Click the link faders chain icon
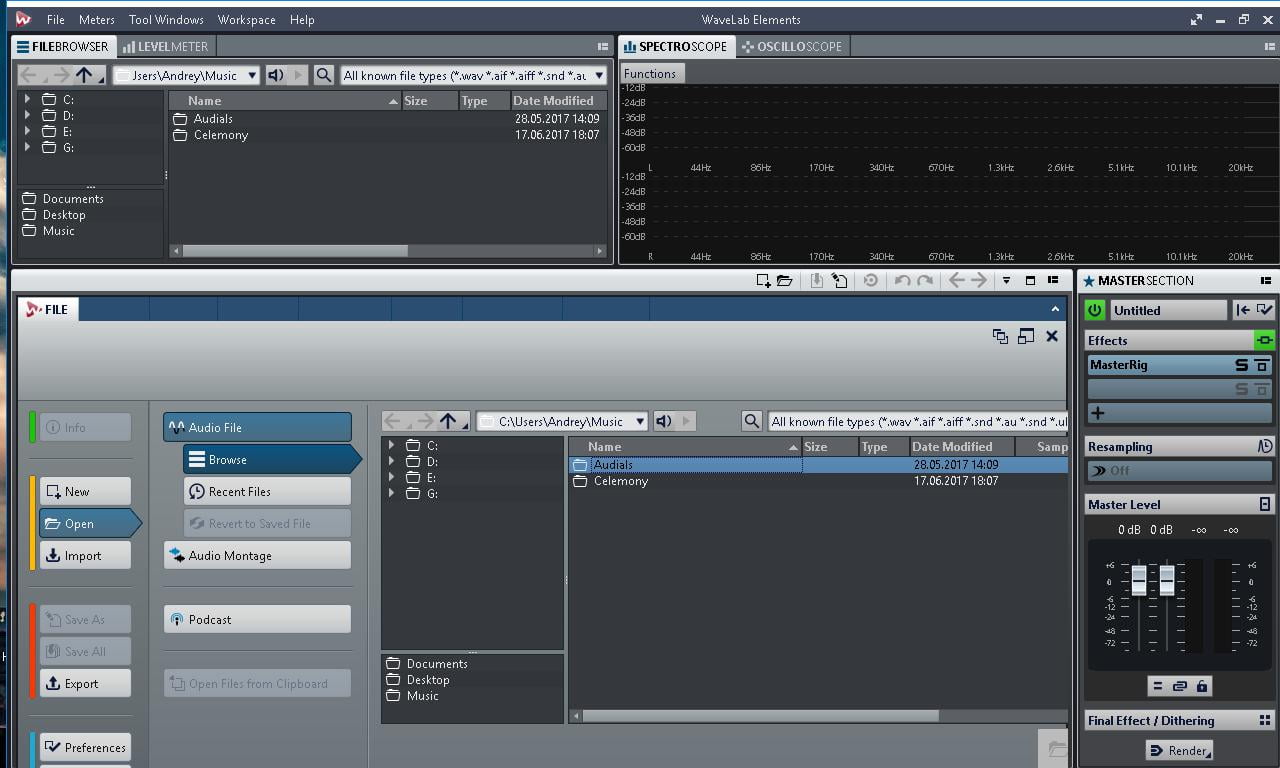Image resolution: width=1280 pixels, height=768 pixels. tap(1180, 686)
